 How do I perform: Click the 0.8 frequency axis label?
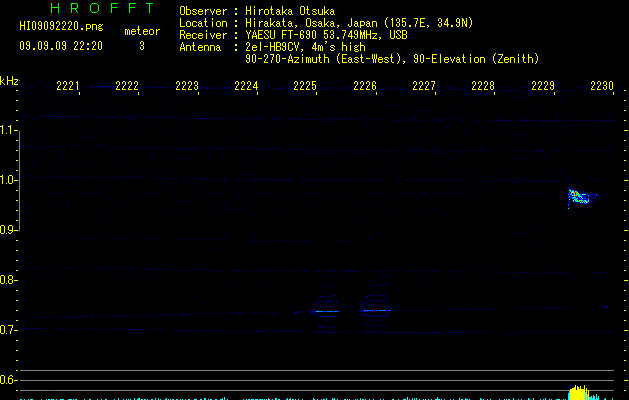(x=8, y=280)
